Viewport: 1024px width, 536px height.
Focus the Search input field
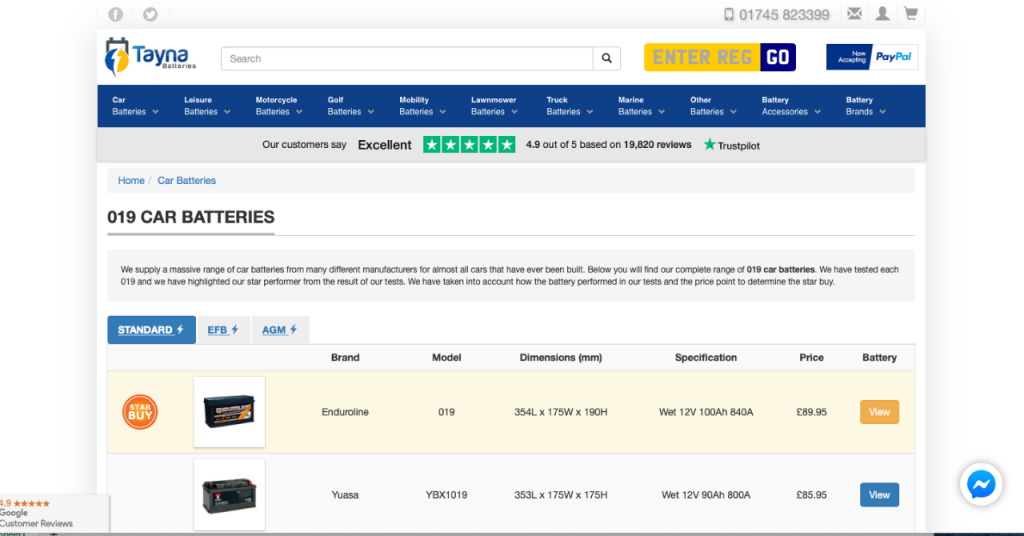[407, 59]
